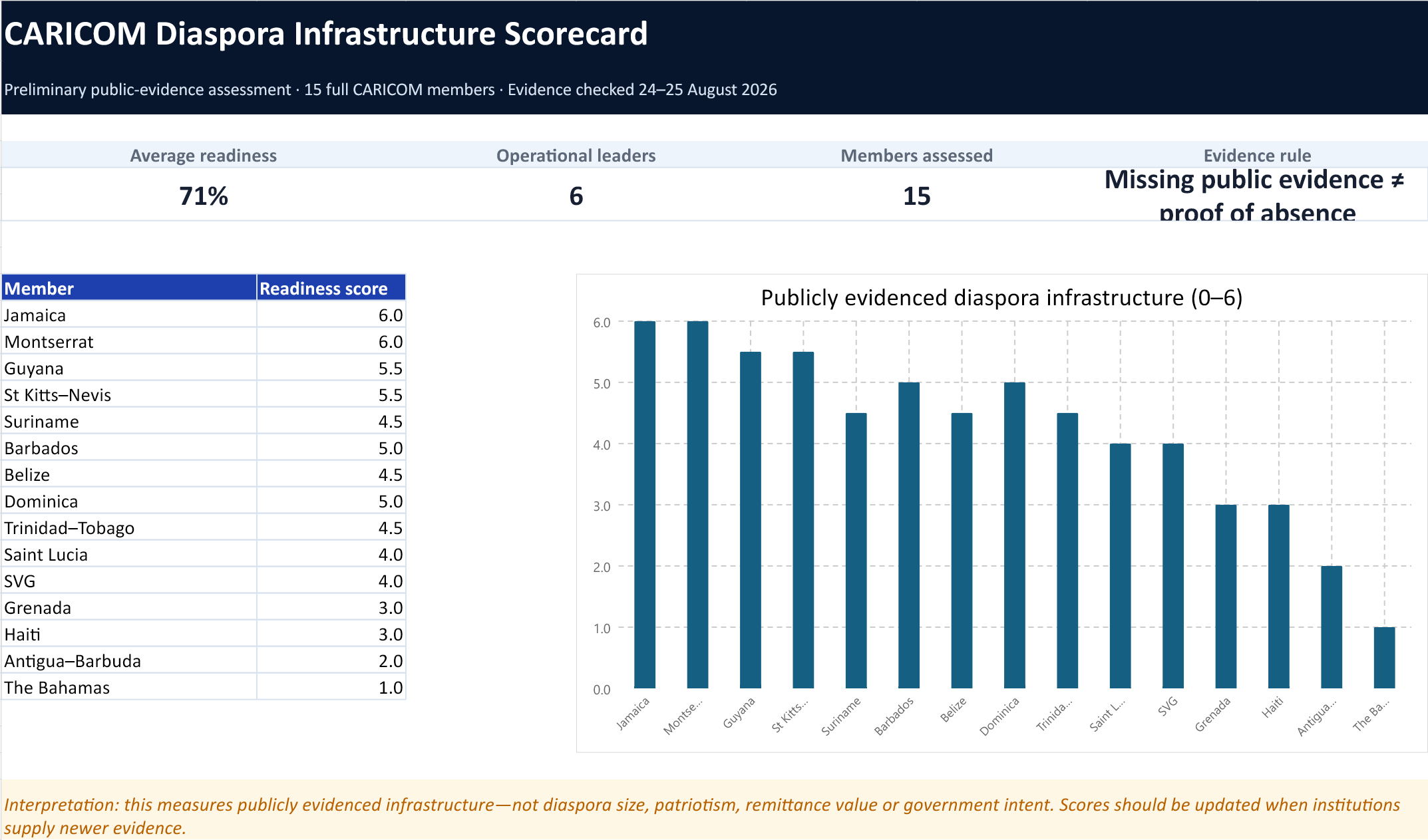Viewport: 1428px width, 840px height.
Task: Select the Montserrat cell in the table
Action: [x=129, y=341]
